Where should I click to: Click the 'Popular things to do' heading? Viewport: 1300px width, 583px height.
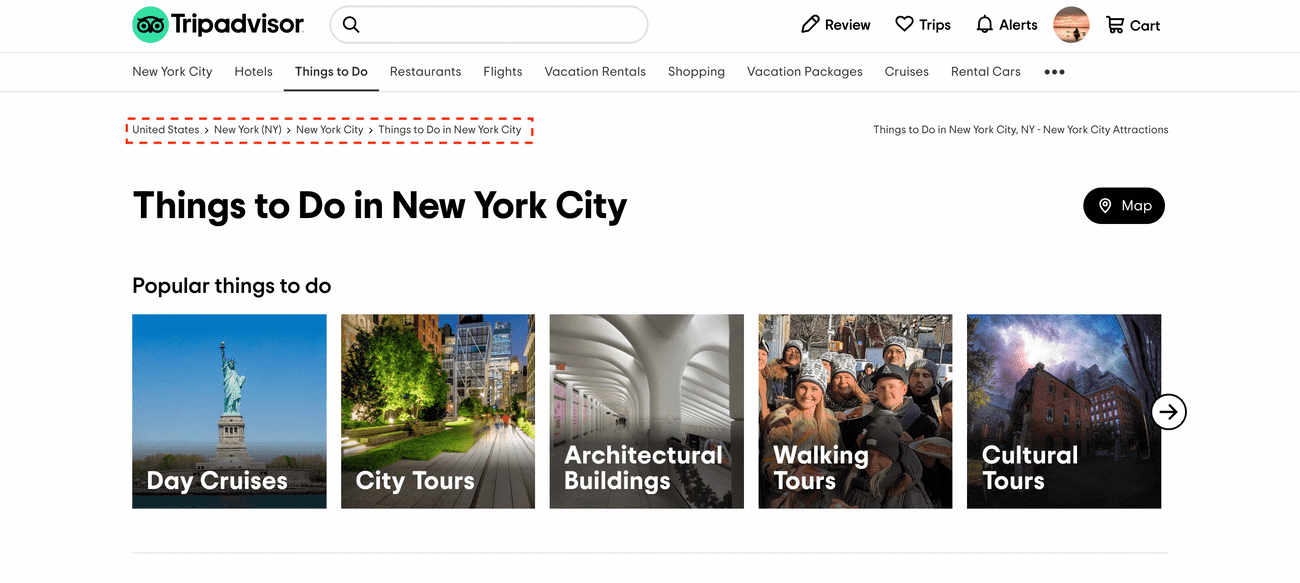click(232, 286)
